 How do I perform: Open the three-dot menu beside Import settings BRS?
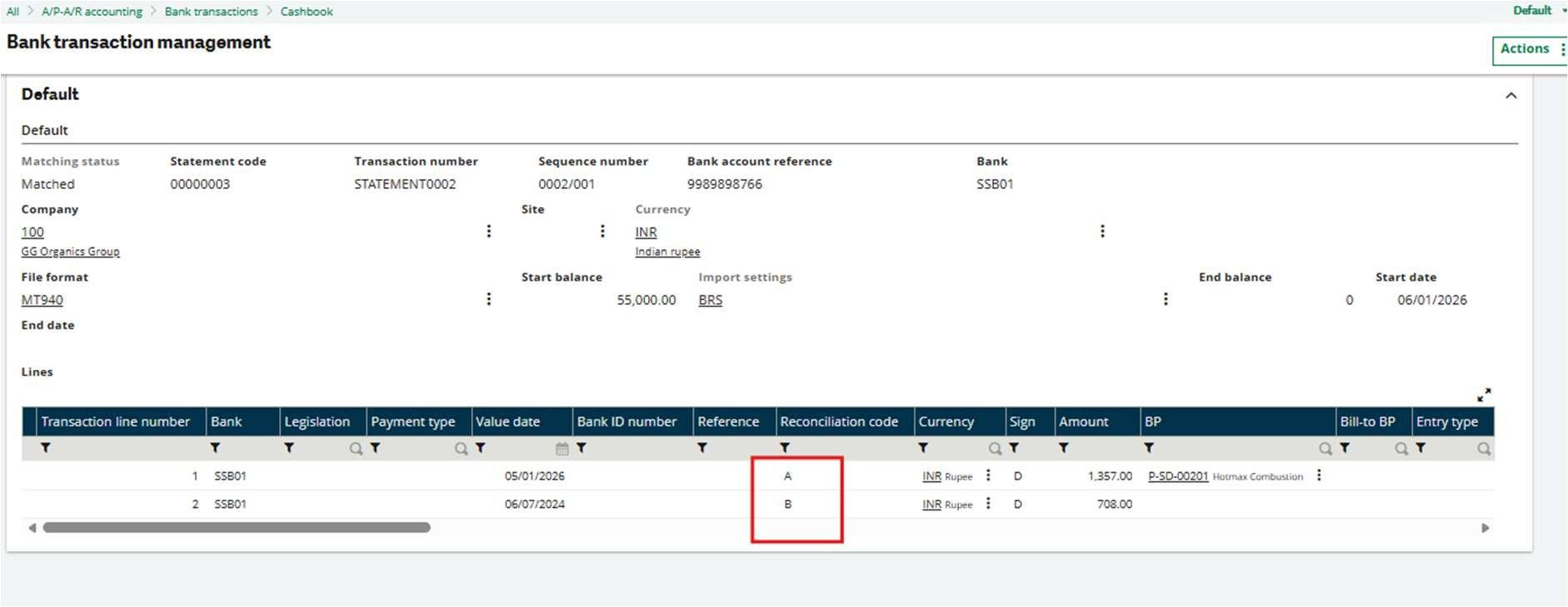(1166, 299)
